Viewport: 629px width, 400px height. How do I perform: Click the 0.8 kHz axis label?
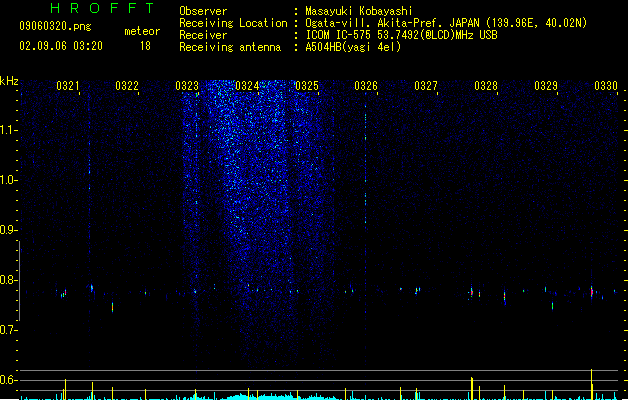[8, 280]
